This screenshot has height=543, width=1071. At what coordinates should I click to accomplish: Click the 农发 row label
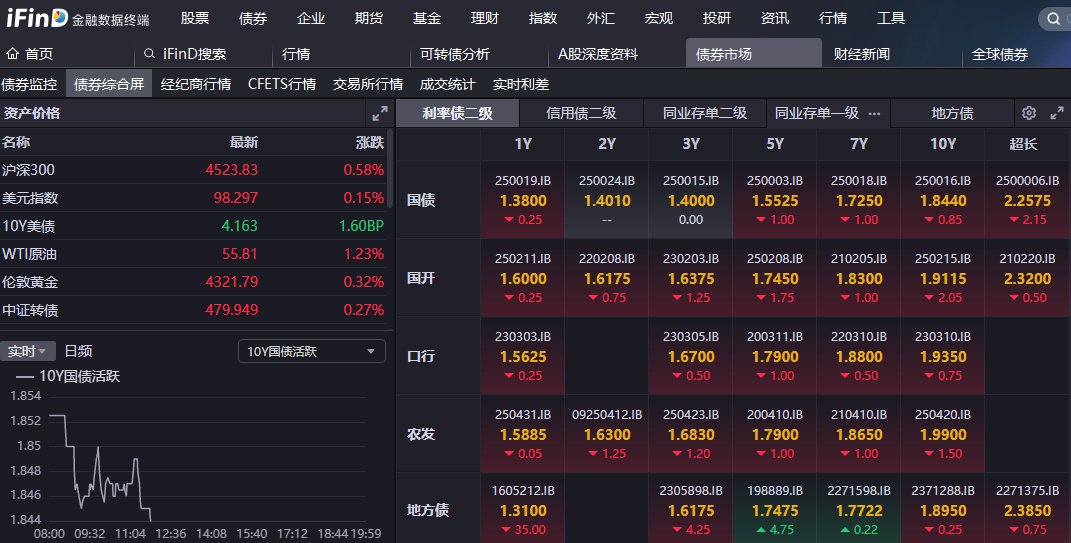421,434
